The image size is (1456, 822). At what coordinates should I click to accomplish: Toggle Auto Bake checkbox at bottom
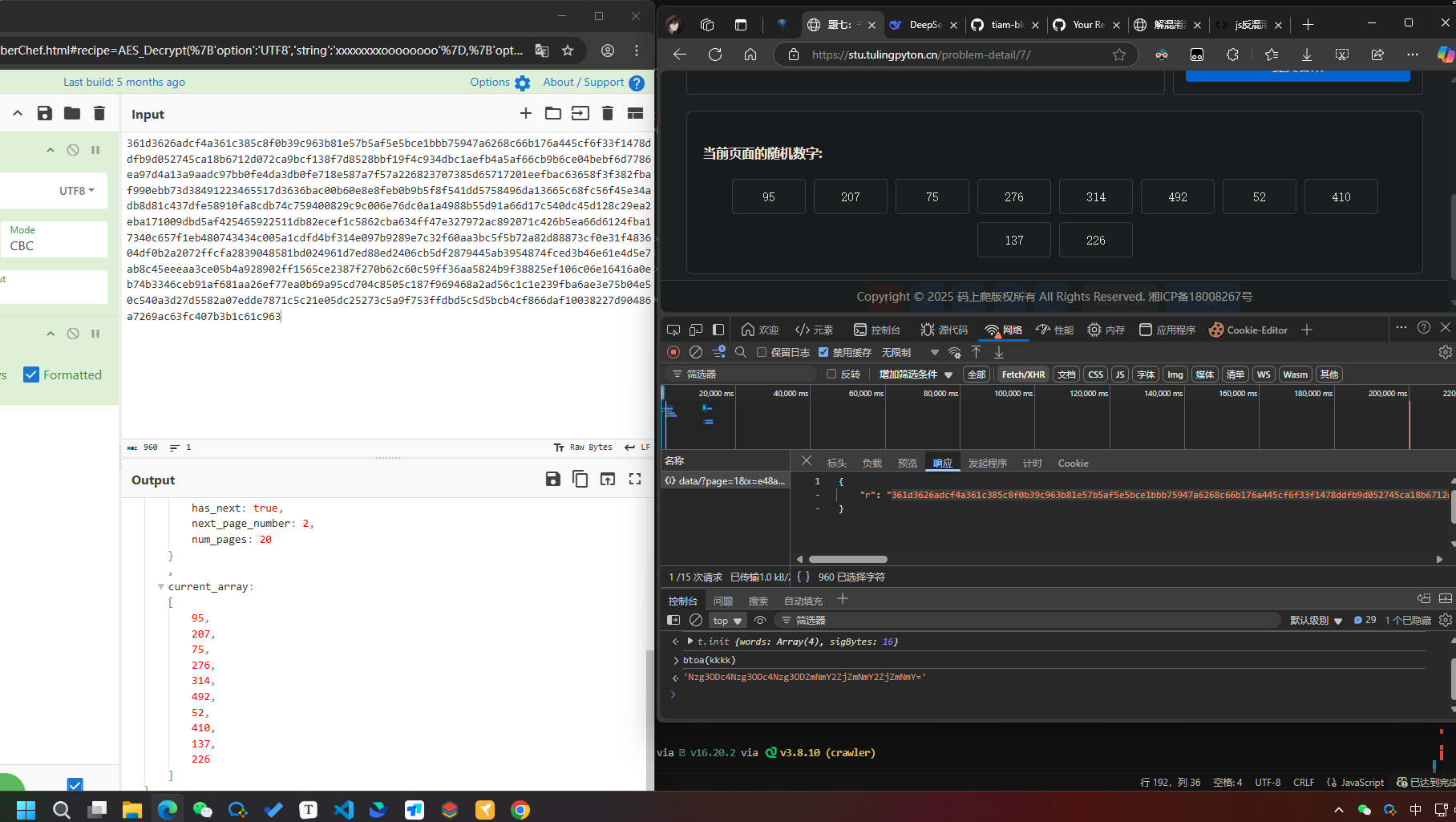pos(75,784)
